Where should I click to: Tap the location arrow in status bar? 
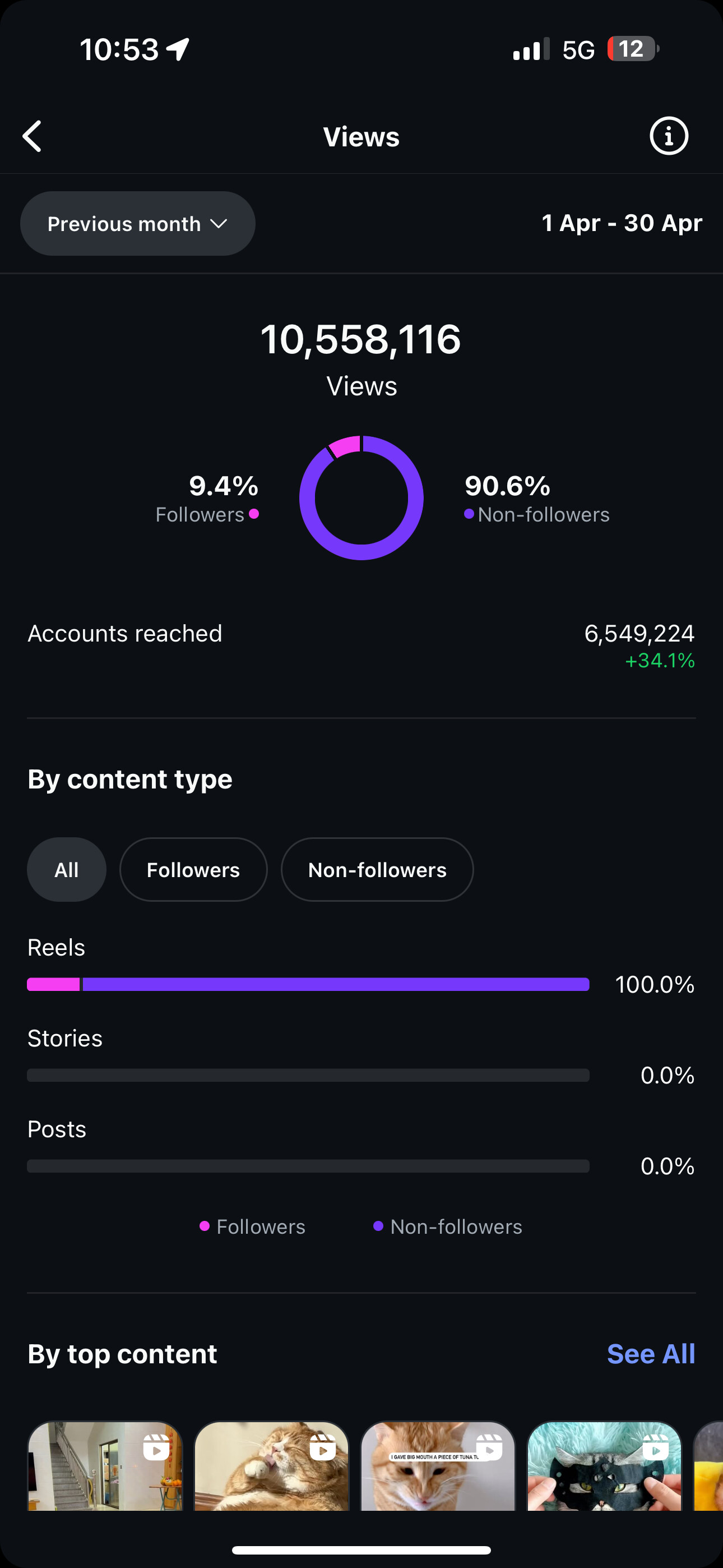(x=178, y=49)
